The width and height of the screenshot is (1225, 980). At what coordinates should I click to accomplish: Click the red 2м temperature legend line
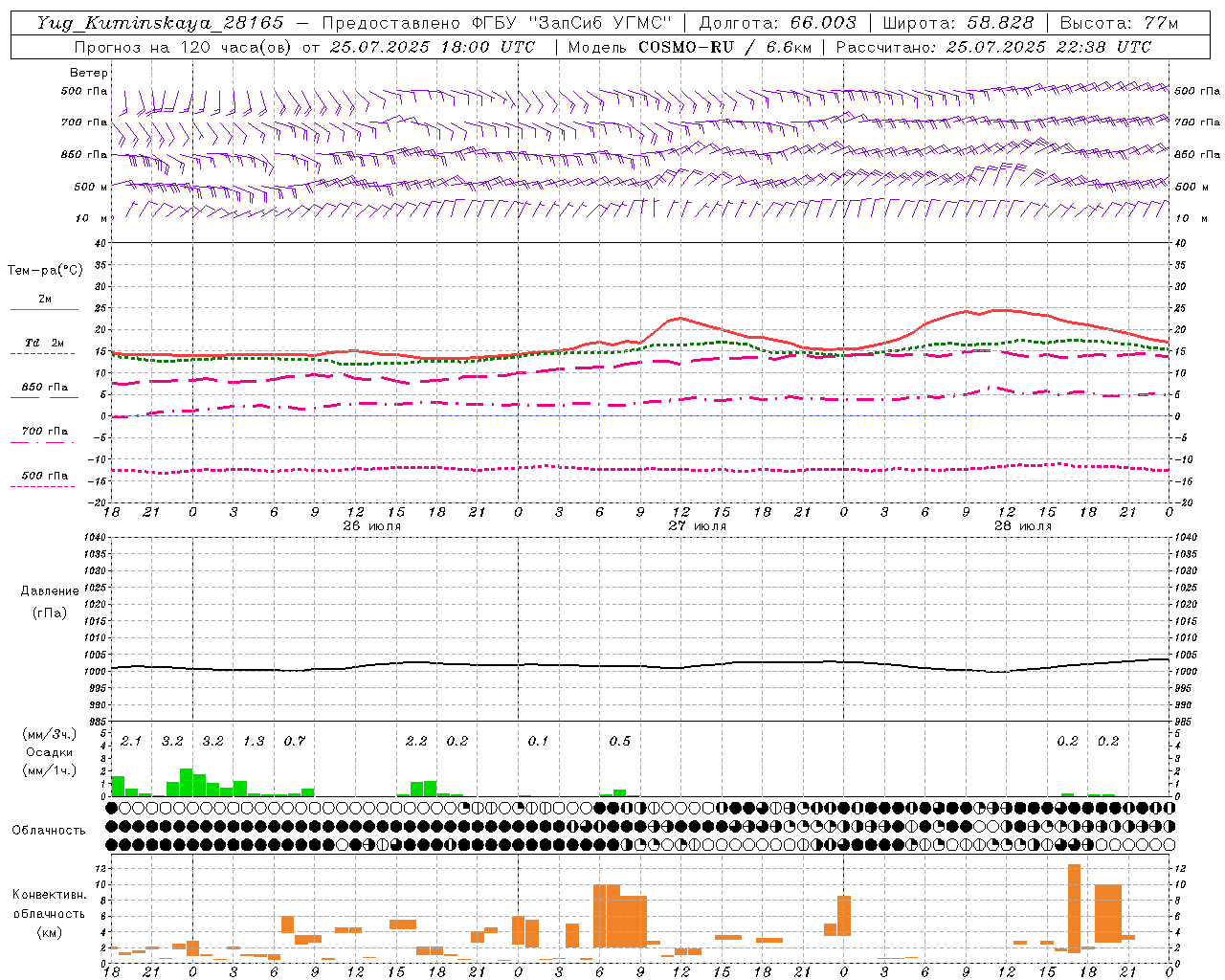tap(44, 309)
